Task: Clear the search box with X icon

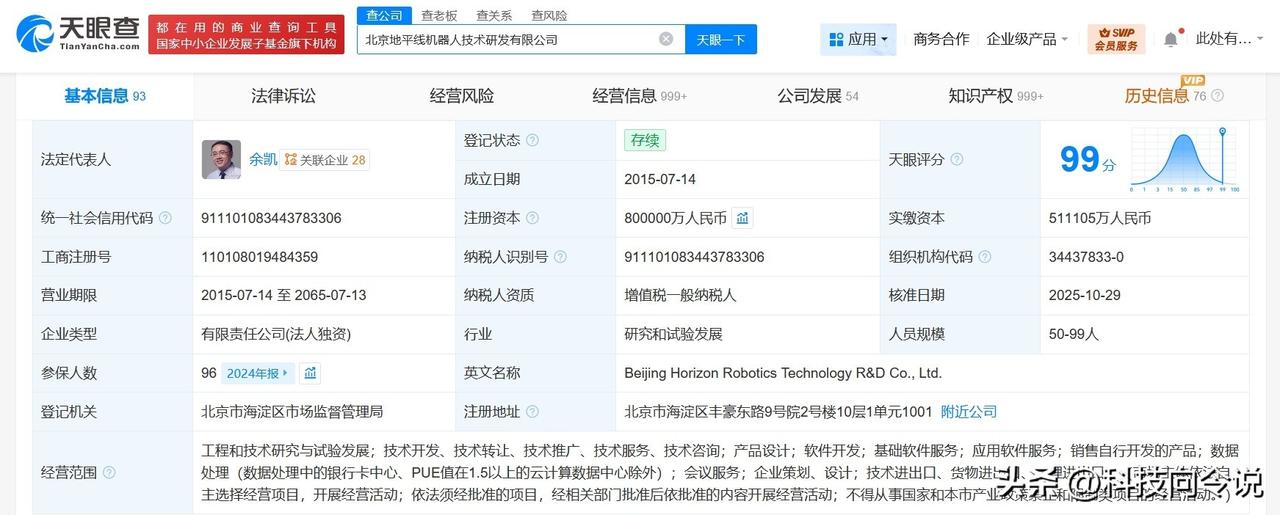Action: pos(666,39)
